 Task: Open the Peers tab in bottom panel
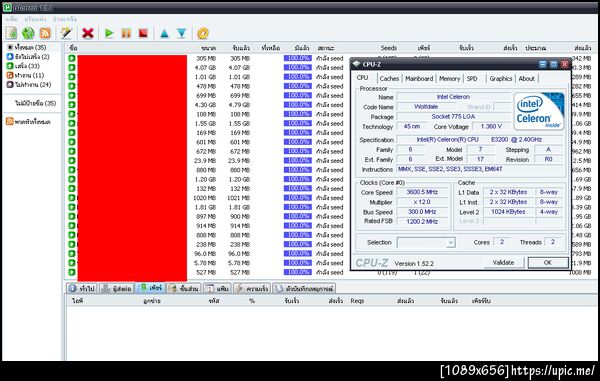pyautogui.click(x=150, y=288)
